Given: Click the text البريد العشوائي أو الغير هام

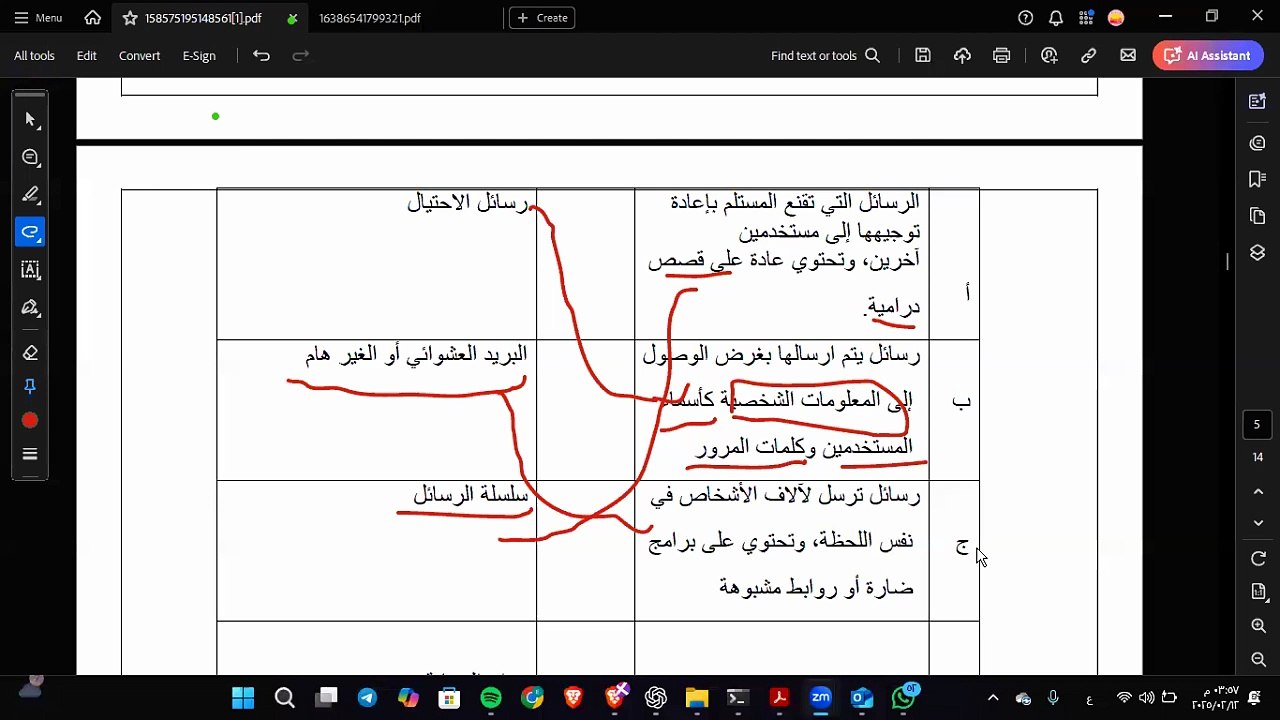Looking at the screenshot, I should point(416,355).
